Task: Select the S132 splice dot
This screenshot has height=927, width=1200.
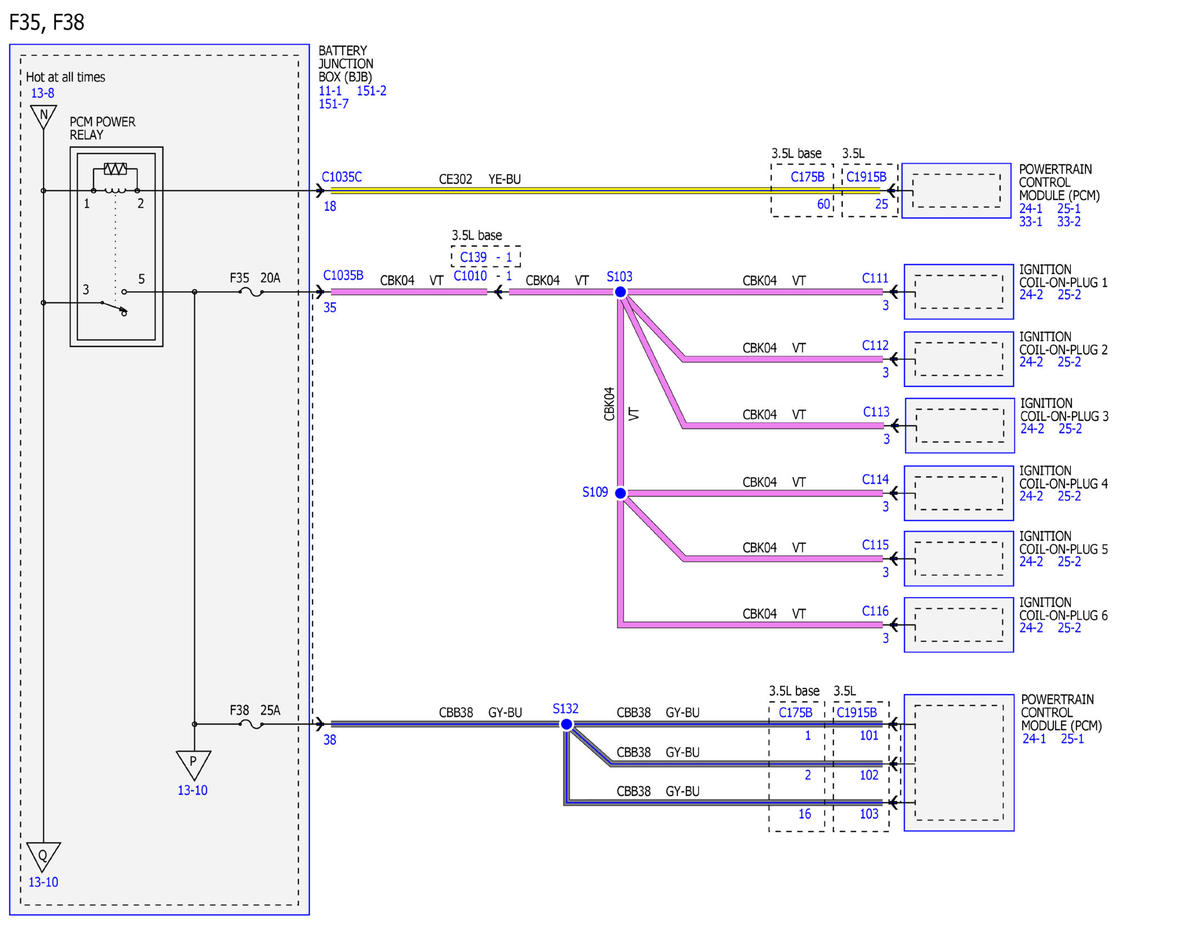Action: tap(566, 724)
